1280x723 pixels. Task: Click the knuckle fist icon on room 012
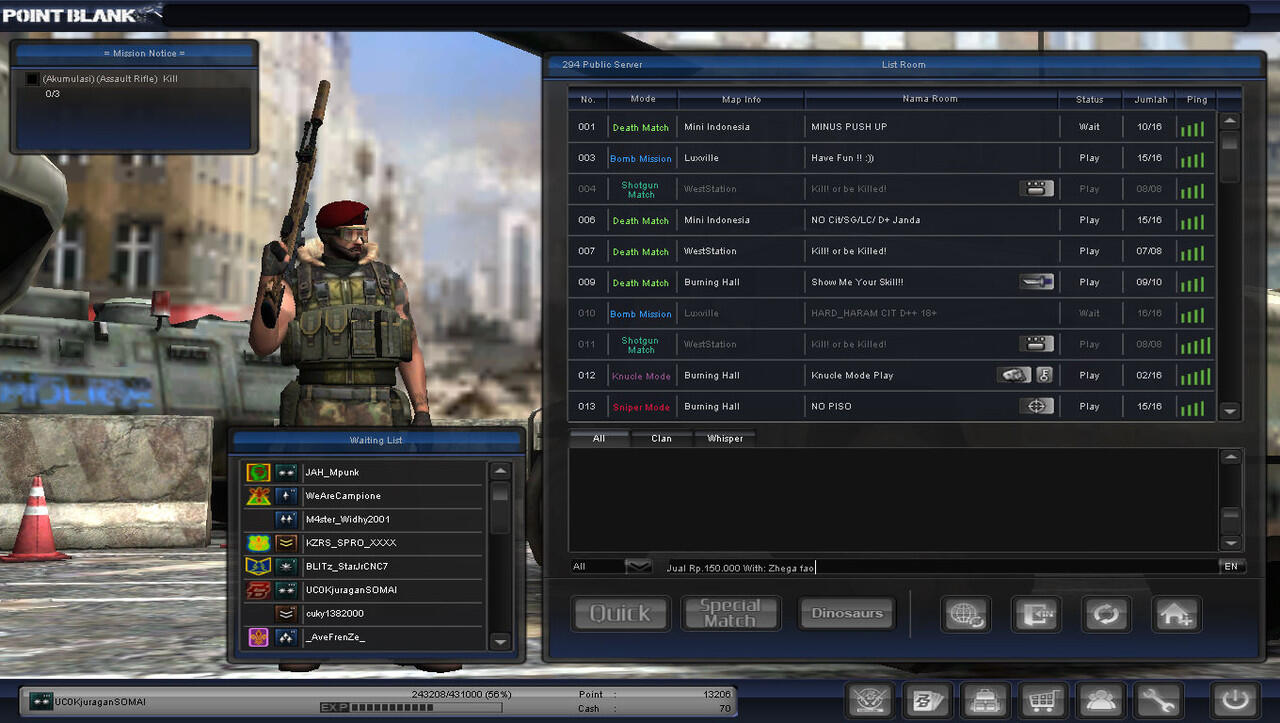[1014, 375]
